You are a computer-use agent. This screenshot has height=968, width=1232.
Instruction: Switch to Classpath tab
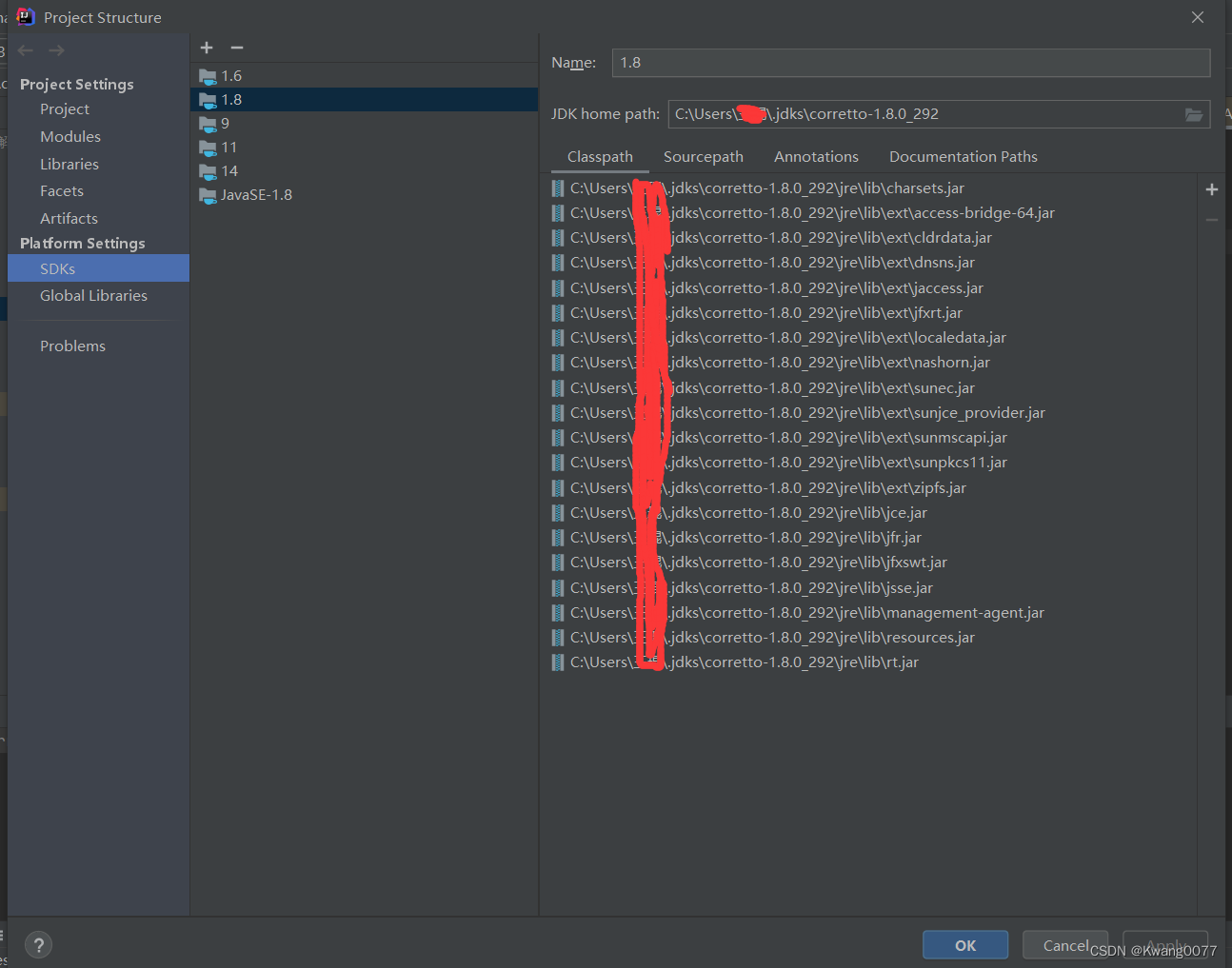600,157
